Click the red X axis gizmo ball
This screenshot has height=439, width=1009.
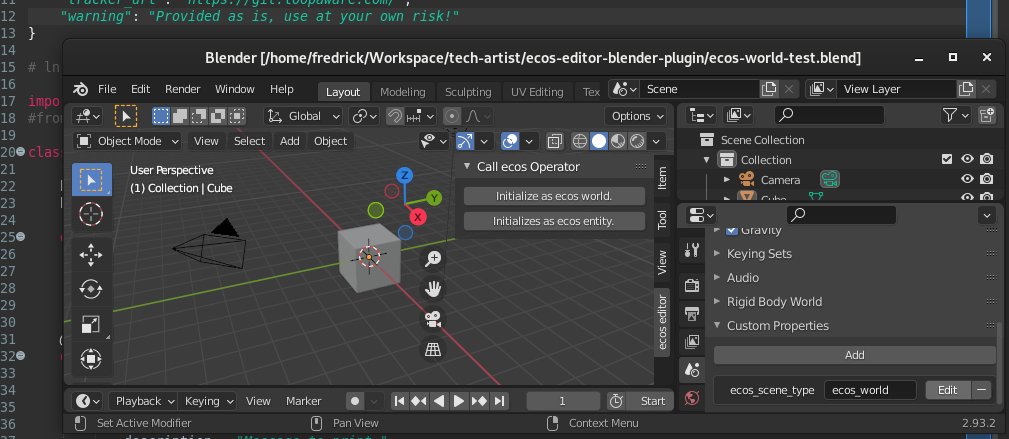(x=418, y=217)
